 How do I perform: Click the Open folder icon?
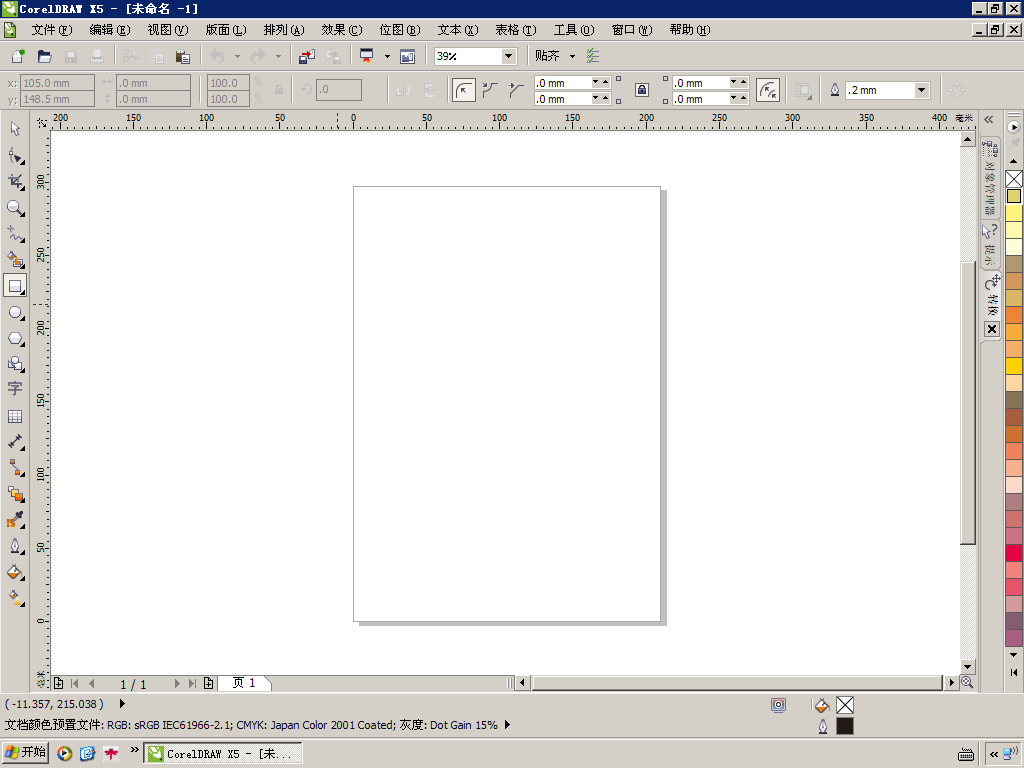(x=44, y=56)
